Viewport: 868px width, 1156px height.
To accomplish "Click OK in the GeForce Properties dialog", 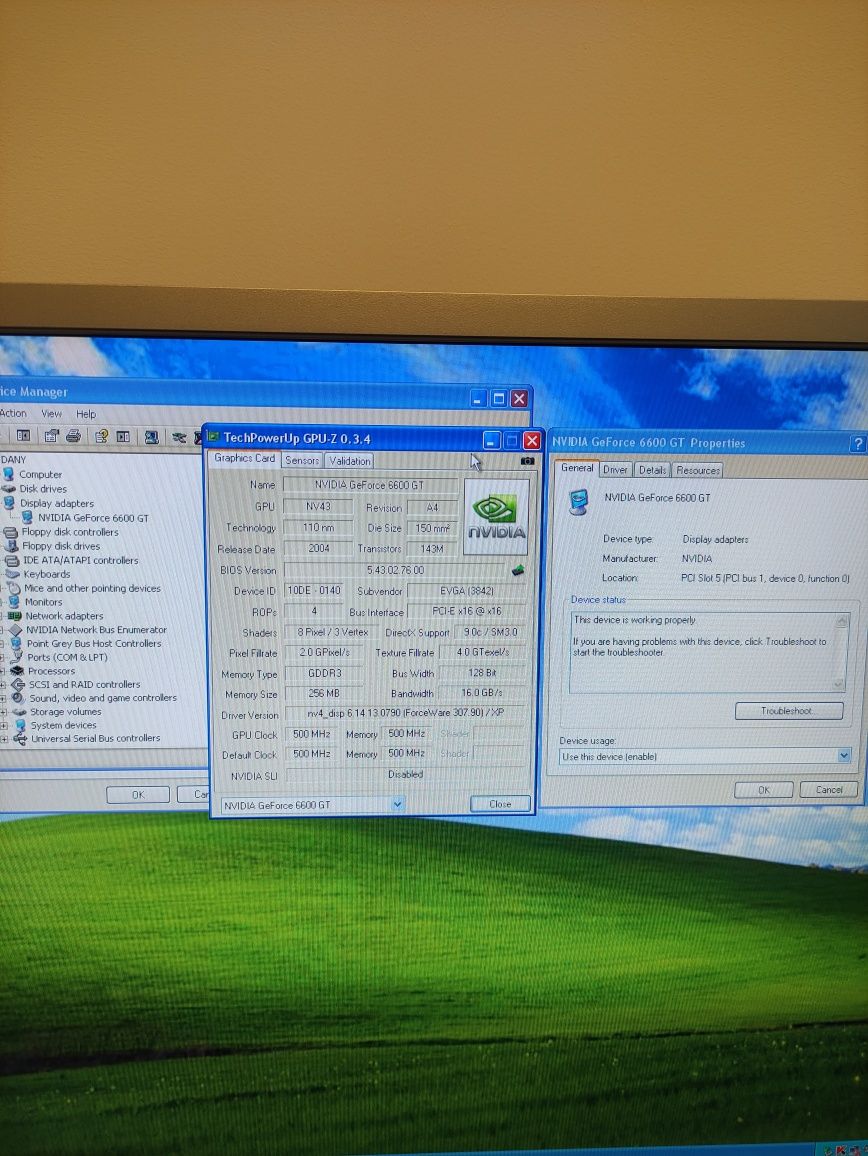I will point(764,790).
